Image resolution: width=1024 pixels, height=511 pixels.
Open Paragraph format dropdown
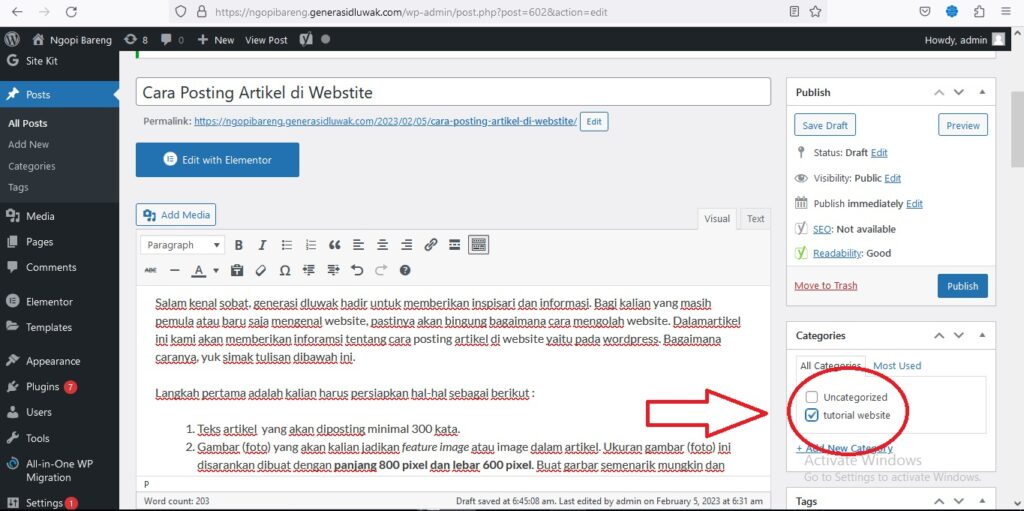coord(183,245)
